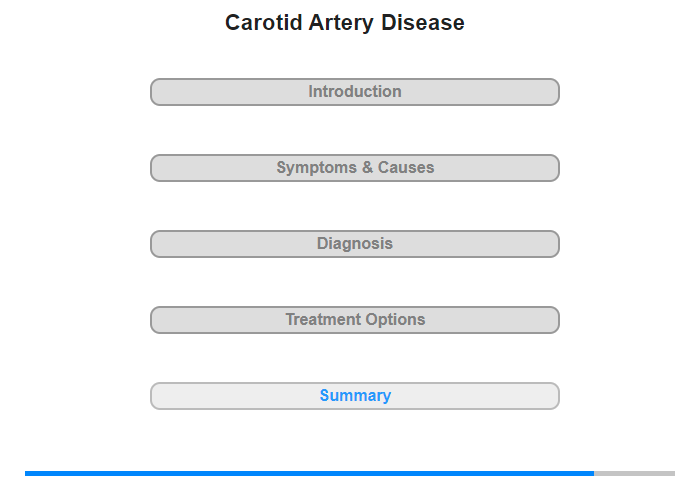Open the Symptoms & Causes section
This screenshot has height=480, width=700.
point(355,168)
